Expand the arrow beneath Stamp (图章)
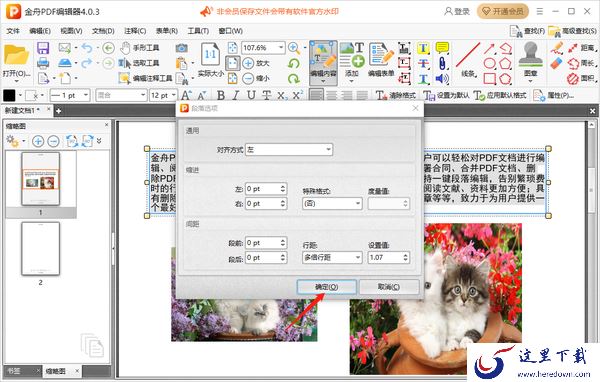This screenshot has width=600, height=382. (530, 81)
